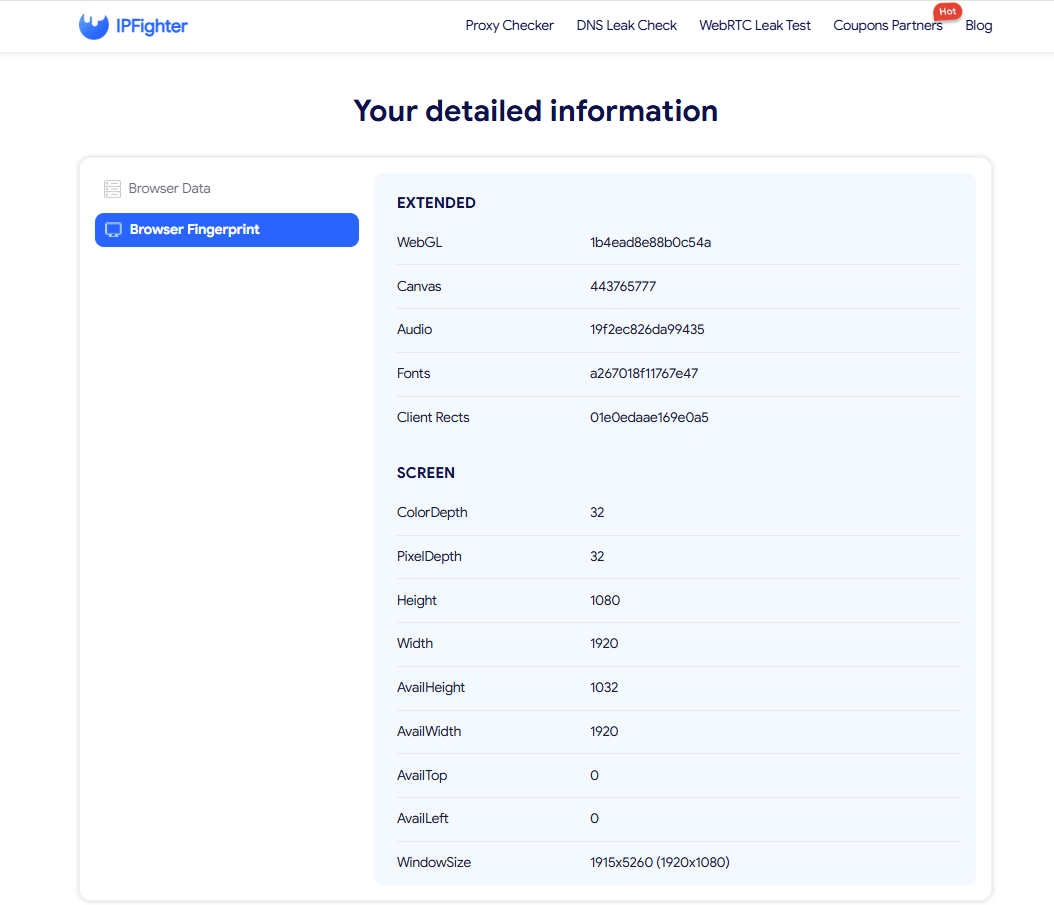
Task: Select Client Rects hash 01e0edaae169e0a5
Action: click(x=649, y=418)
